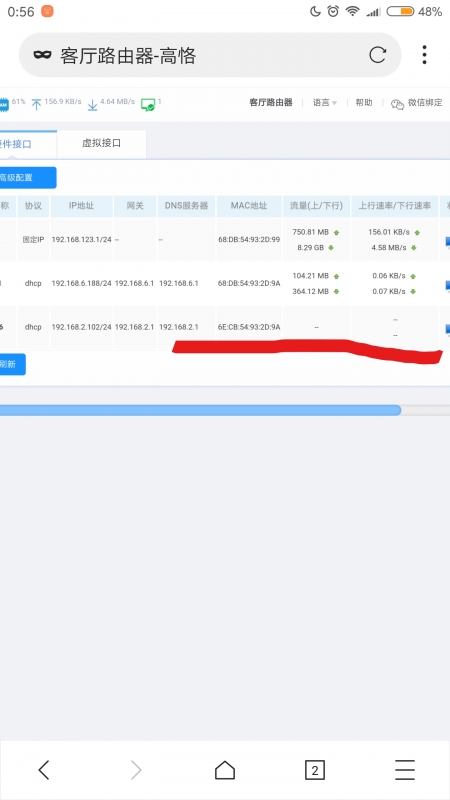Screen dimensions: 450x800
Task: Click the 高级配置 button
Action: pyautogui.click(x=28, y=178)
